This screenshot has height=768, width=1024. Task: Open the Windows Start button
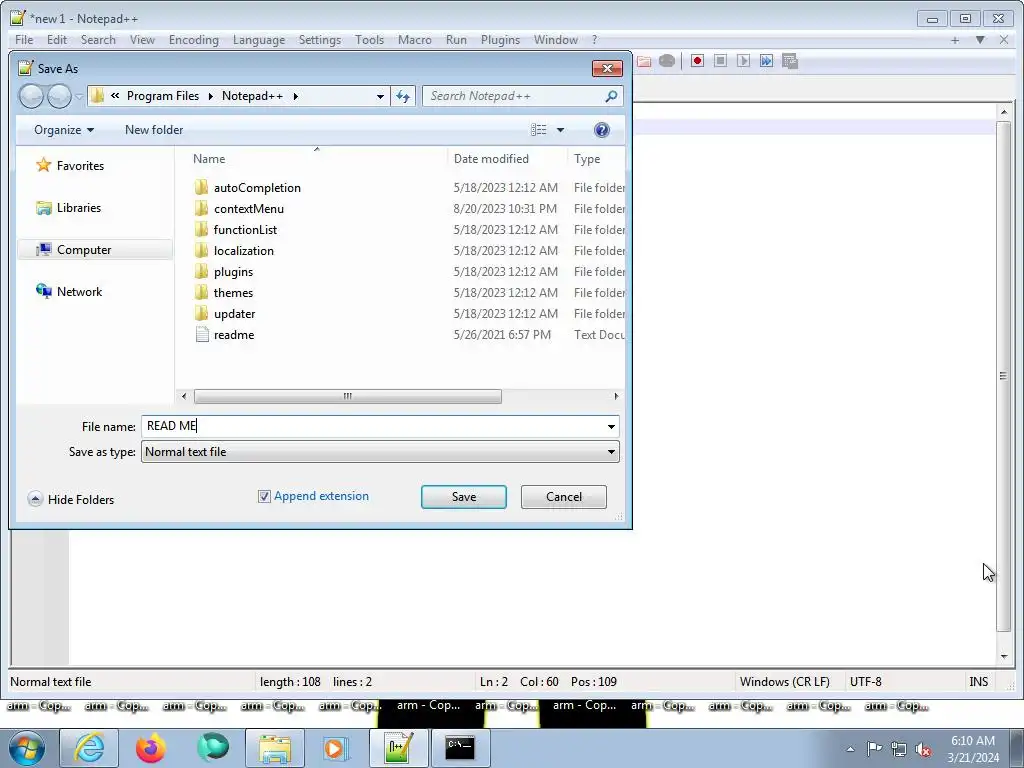[x=27, y=748]
